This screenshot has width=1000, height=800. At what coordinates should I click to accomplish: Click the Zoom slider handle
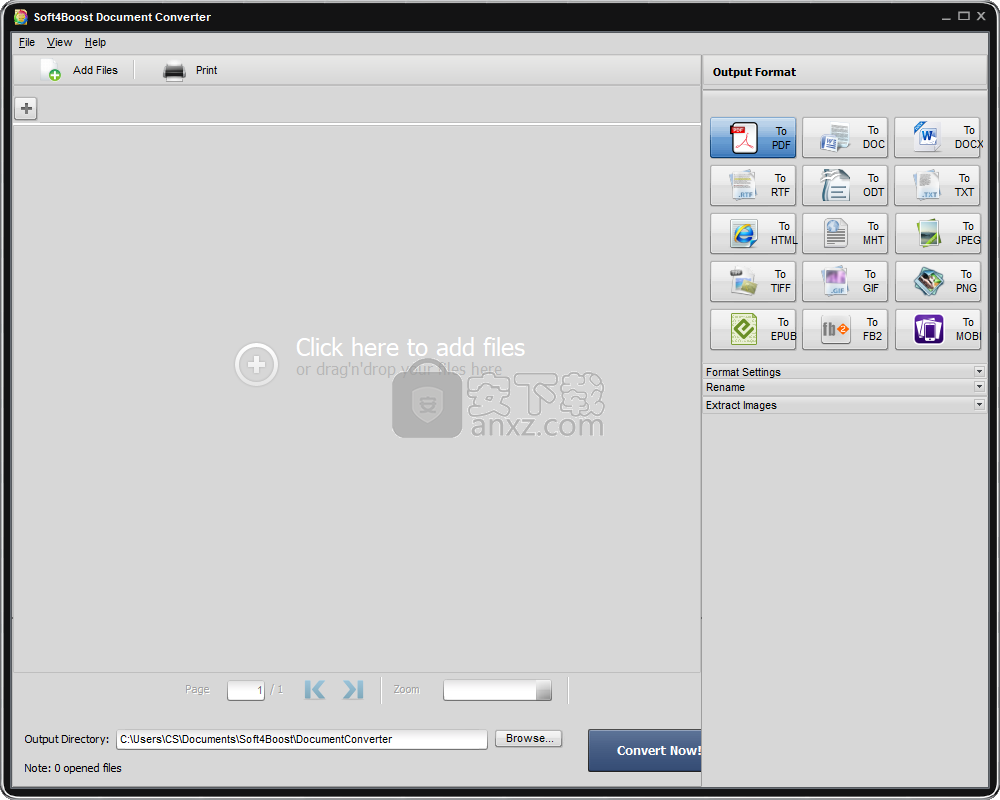coord(543,690)
